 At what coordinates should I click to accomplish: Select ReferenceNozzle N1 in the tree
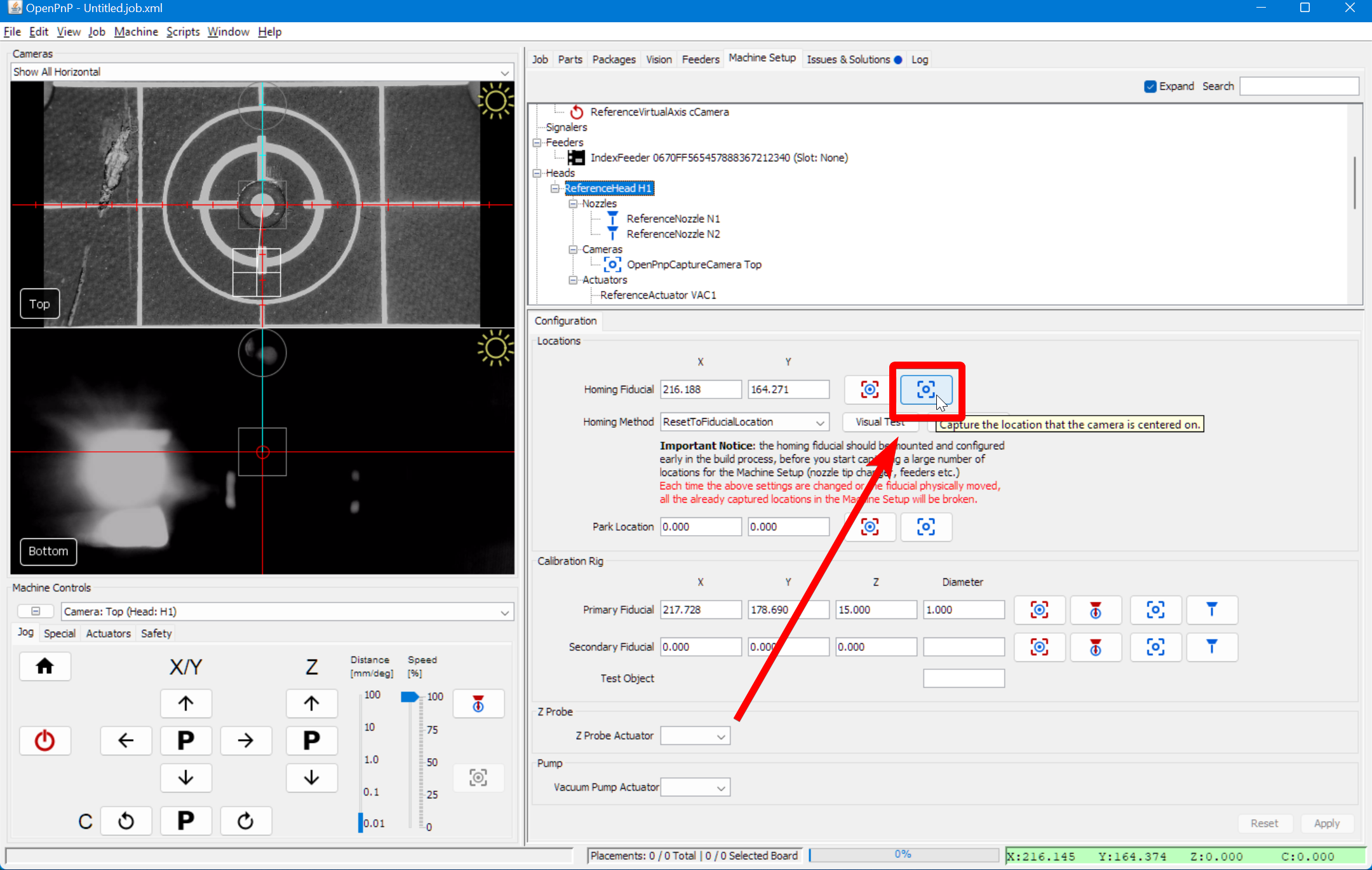click(x=673, y=218)
